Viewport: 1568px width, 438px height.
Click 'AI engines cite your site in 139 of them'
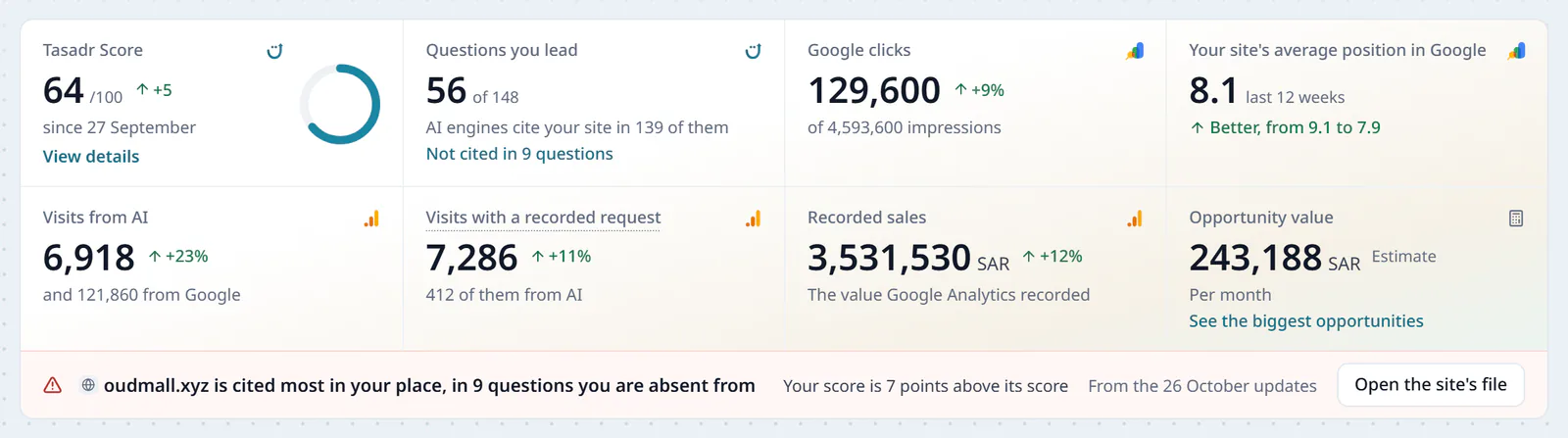pyautogui.click(x=577, y=127)
